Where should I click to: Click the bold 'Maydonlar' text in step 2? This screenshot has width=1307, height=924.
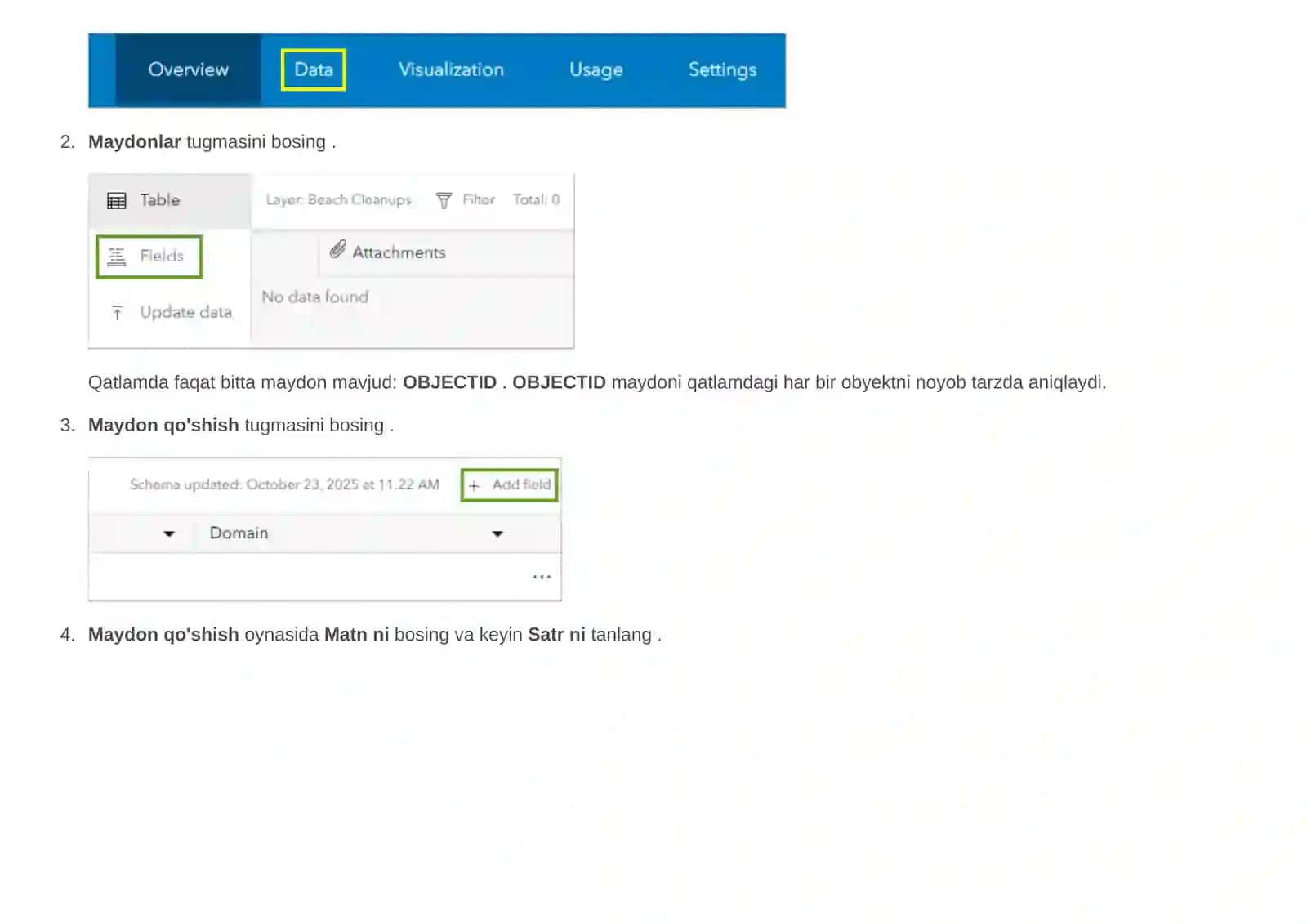(x=134, y=141)
